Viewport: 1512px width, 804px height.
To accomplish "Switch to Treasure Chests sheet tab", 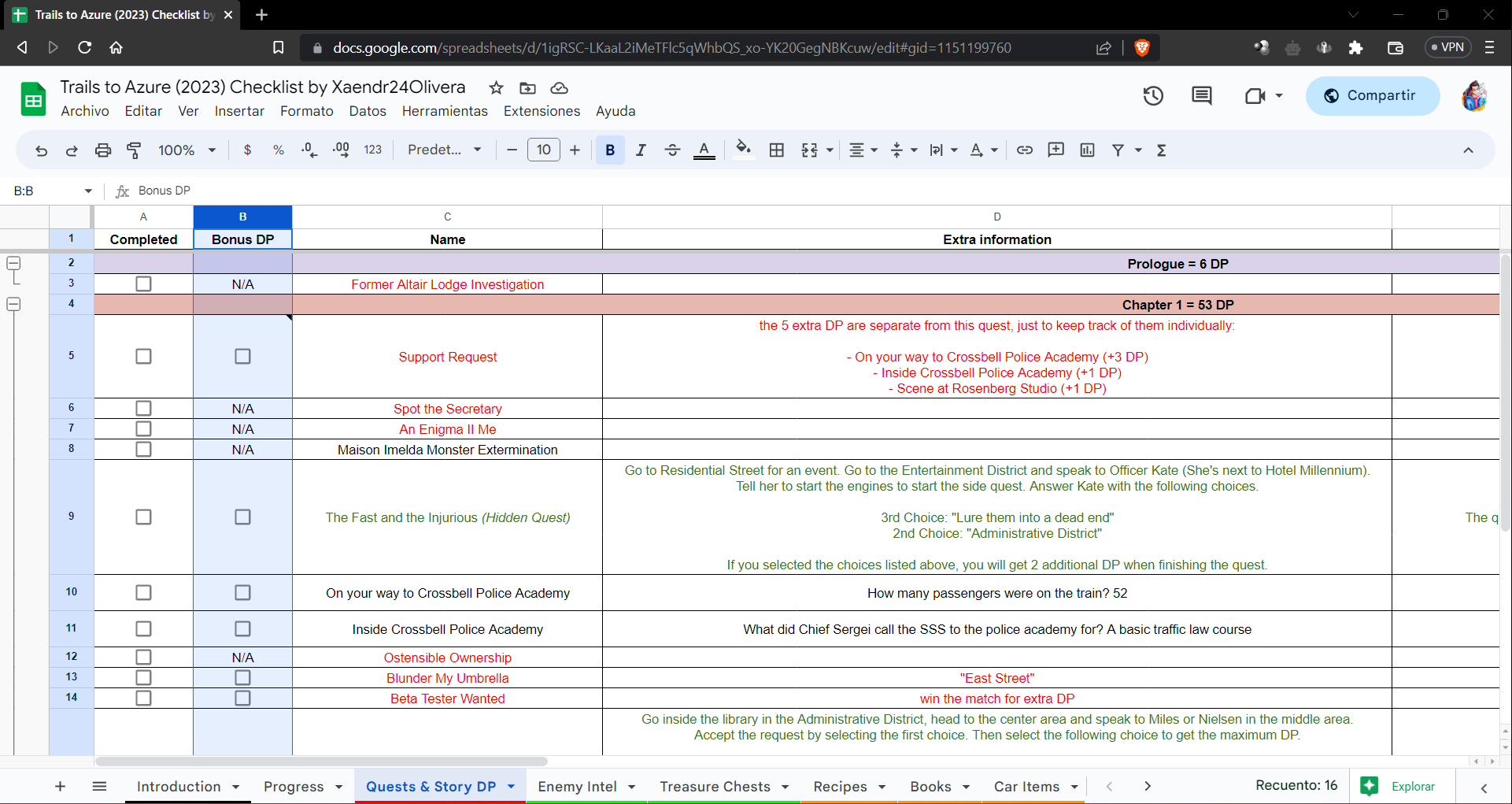I will point(724,787).
